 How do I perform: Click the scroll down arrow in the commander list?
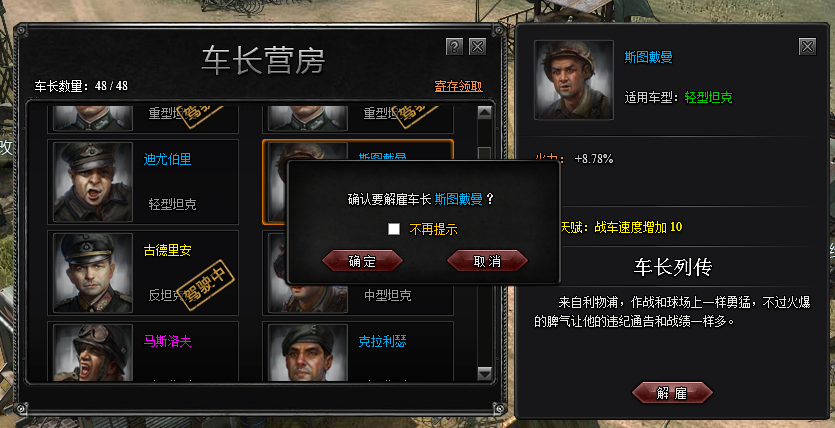pyautogui.click(x=484, y=373)
